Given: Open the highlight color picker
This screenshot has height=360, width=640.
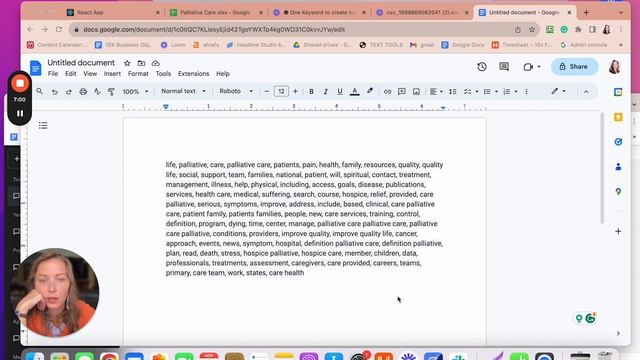Looking at the screenshot, I should (370, 91).
